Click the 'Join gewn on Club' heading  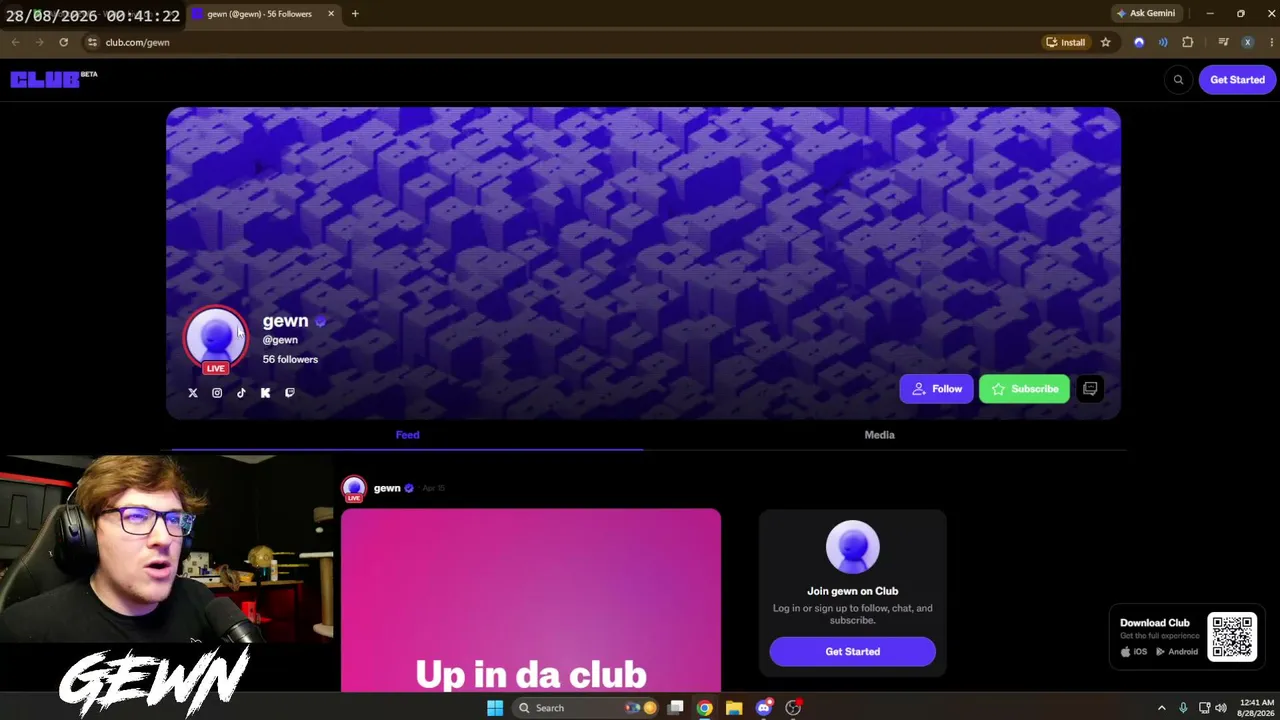(x=853, y=591)
